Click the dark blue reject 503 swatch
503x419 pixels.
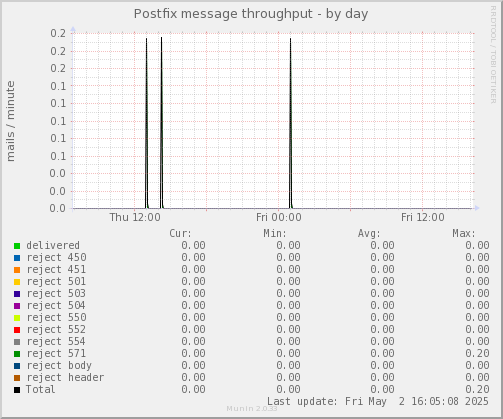coord(17,294)
